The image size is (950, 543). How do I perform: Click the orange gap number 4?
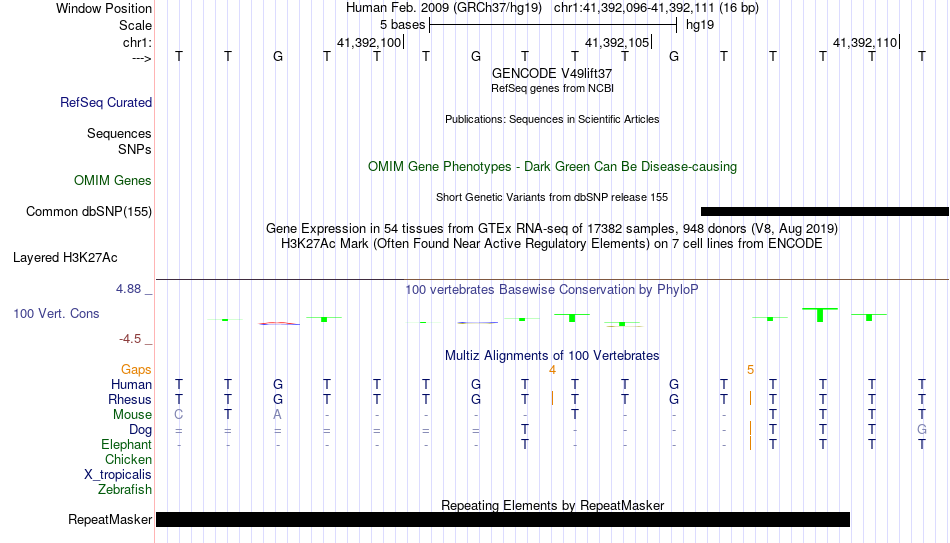click(552, 370)
